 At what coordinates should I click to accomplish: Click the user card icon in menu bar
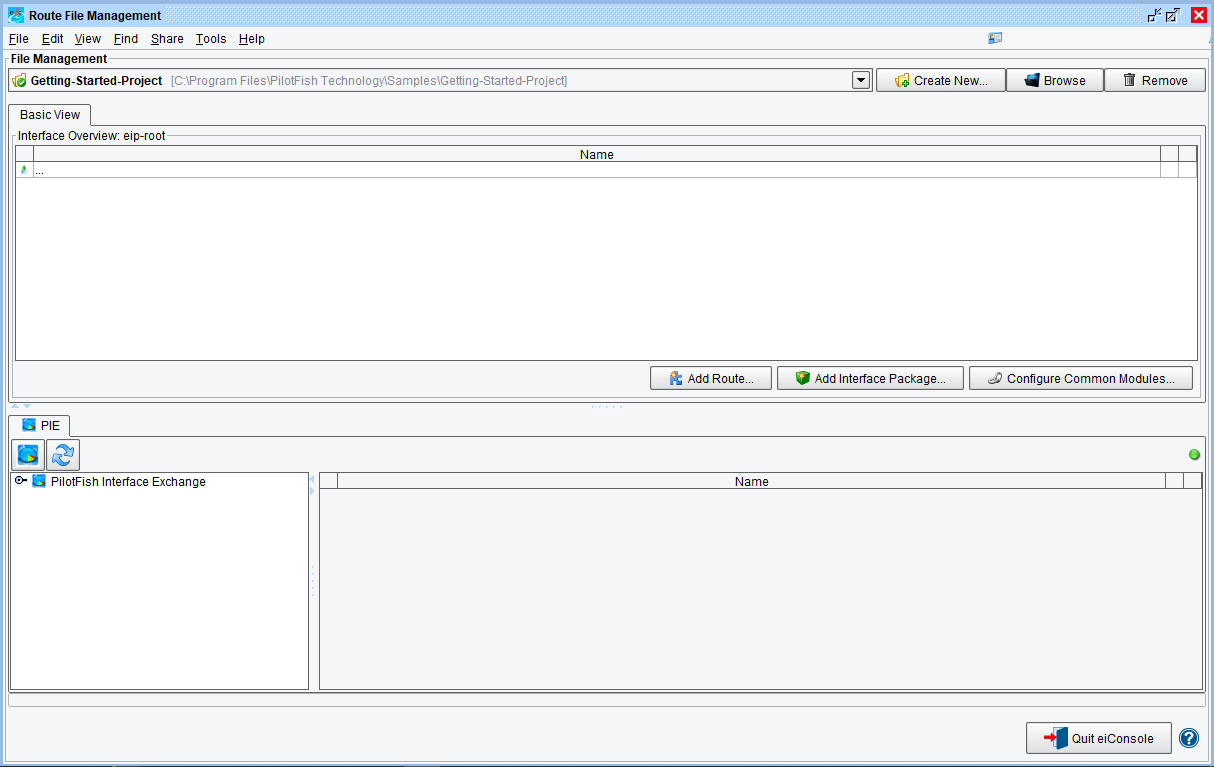point(994,39)
